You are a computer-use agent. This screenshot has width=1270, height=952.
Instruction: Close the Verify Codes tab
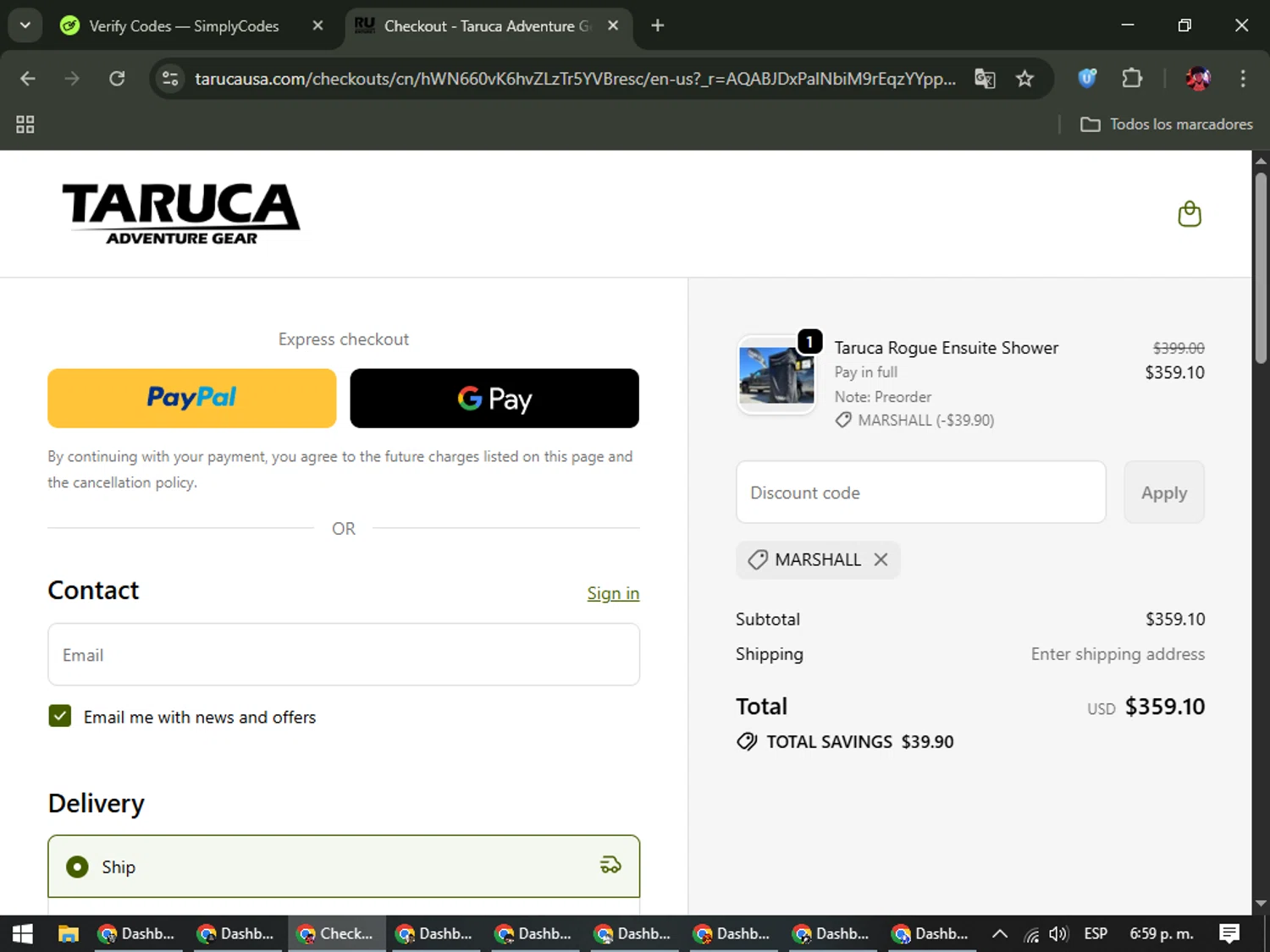[x=317, y=25]
